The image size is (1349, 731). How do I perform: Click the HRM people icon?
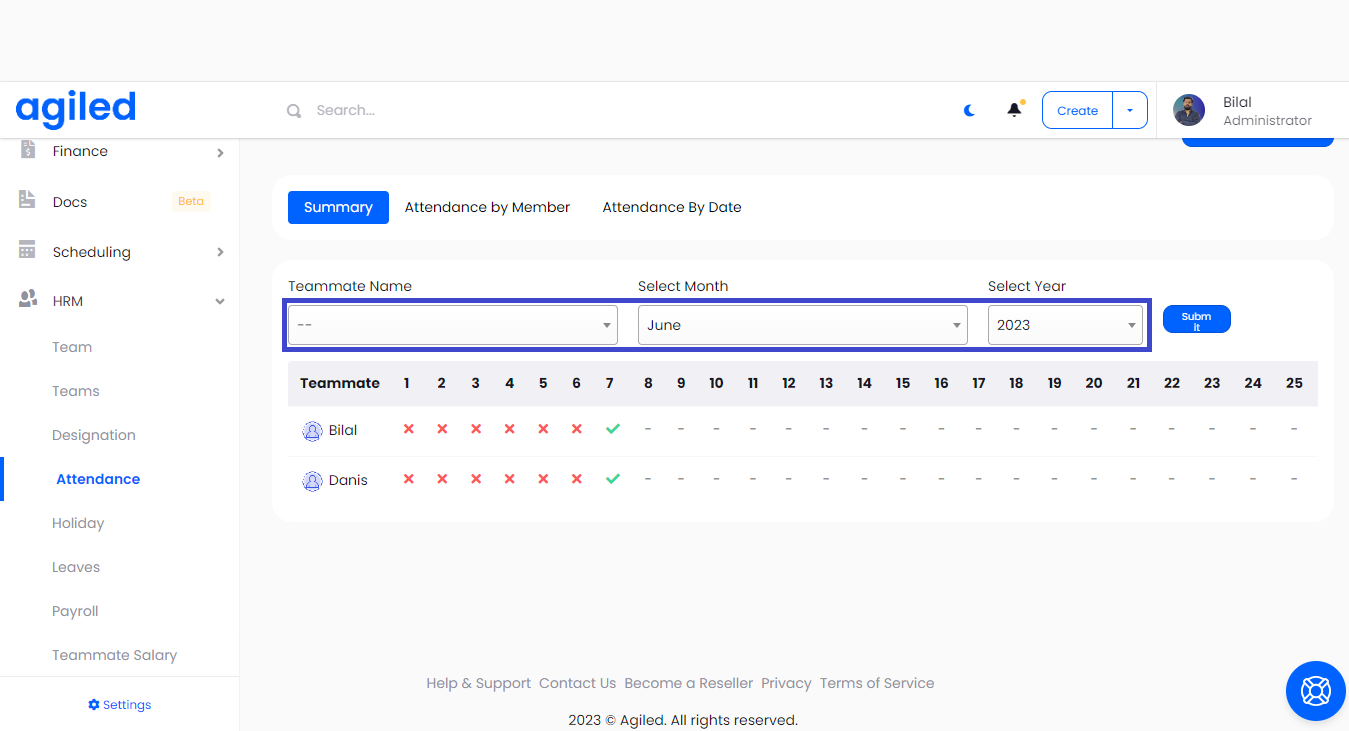click(x=28, y=300)
